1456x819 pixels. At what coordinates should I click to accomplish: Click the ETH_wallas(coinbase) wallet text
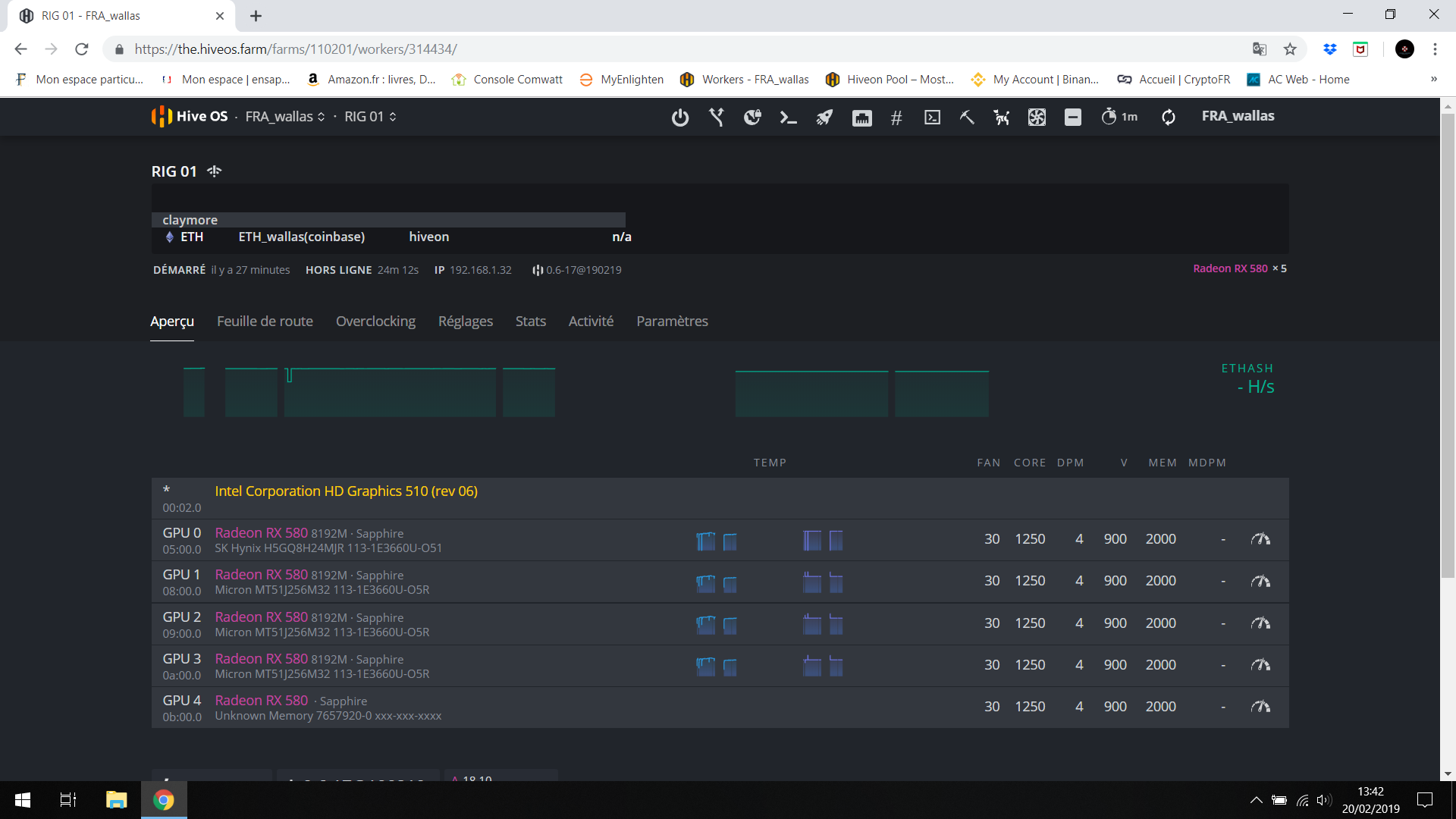(x=302, y=237)
